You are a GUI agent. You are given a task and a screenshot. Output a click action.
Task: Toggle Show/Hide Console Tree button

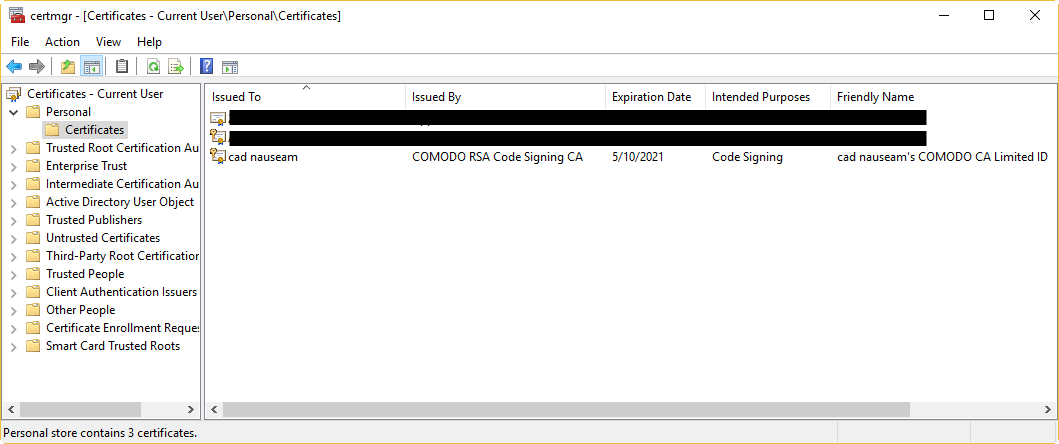click(91, 66)
